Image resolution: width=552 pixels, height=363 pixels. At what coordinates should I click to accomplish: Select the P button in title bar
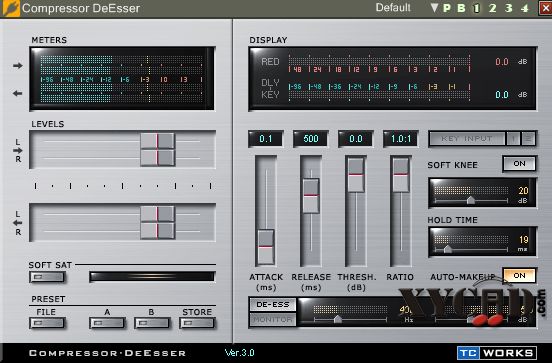click(447, 8)
